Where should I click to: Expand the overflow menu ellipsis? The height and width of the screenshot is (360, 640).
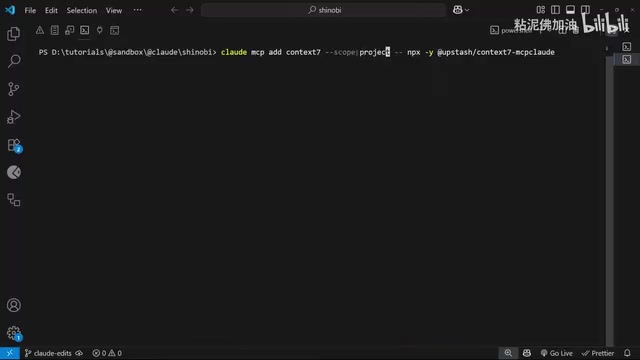[138, 10]
